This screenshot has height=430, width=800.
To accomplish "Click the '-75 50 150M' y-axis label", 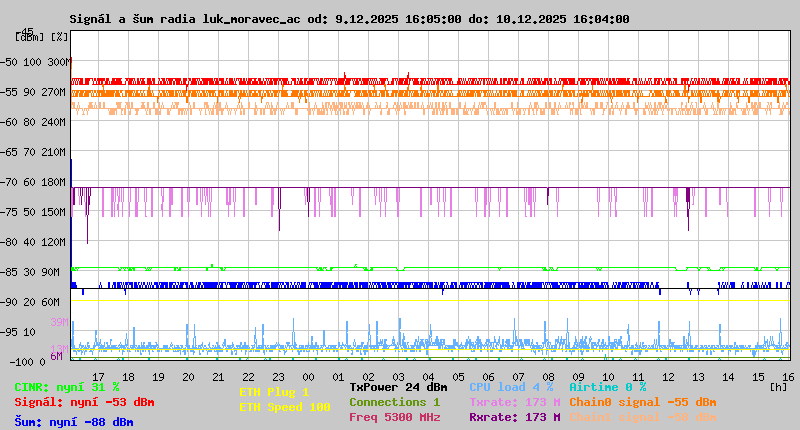I will pyautogui.click(x=33, y=212).
